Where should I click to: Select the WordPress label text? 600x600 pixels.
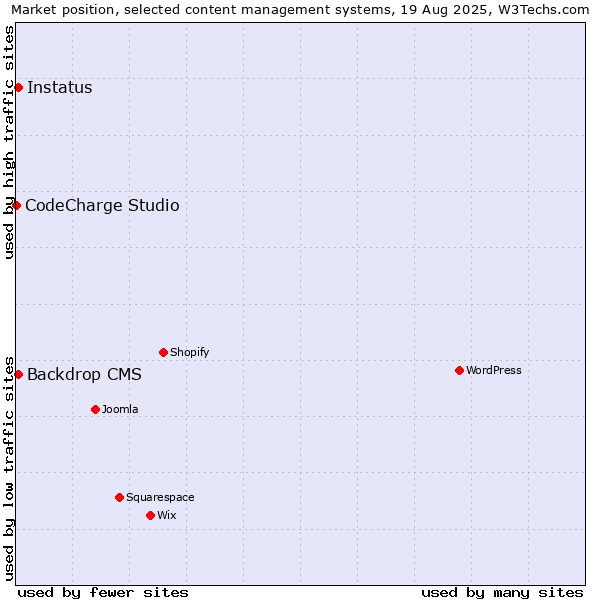click(x=494, y=370)
